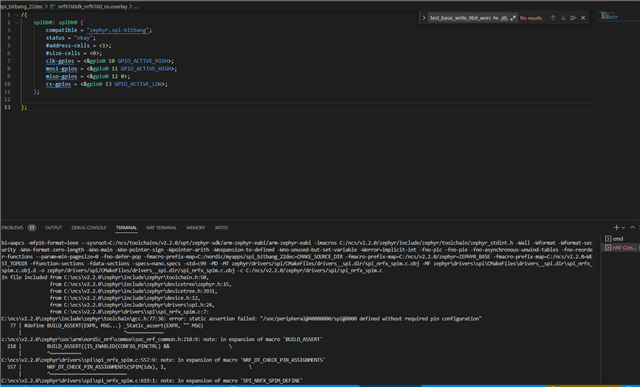Open the DEBUG CONSOLE tab
The image size is (640, 387).
[89, 227]
